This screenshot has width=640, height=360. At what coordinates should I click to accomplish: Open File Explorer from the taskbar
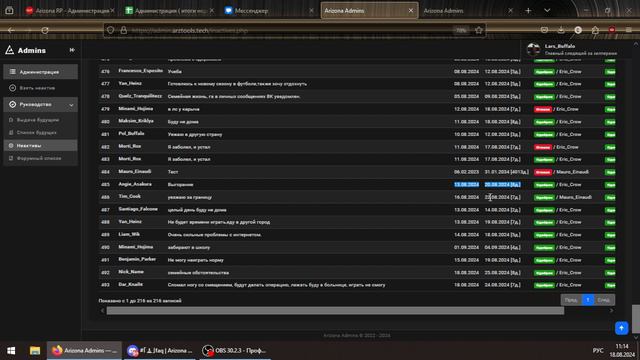point(35,351)
